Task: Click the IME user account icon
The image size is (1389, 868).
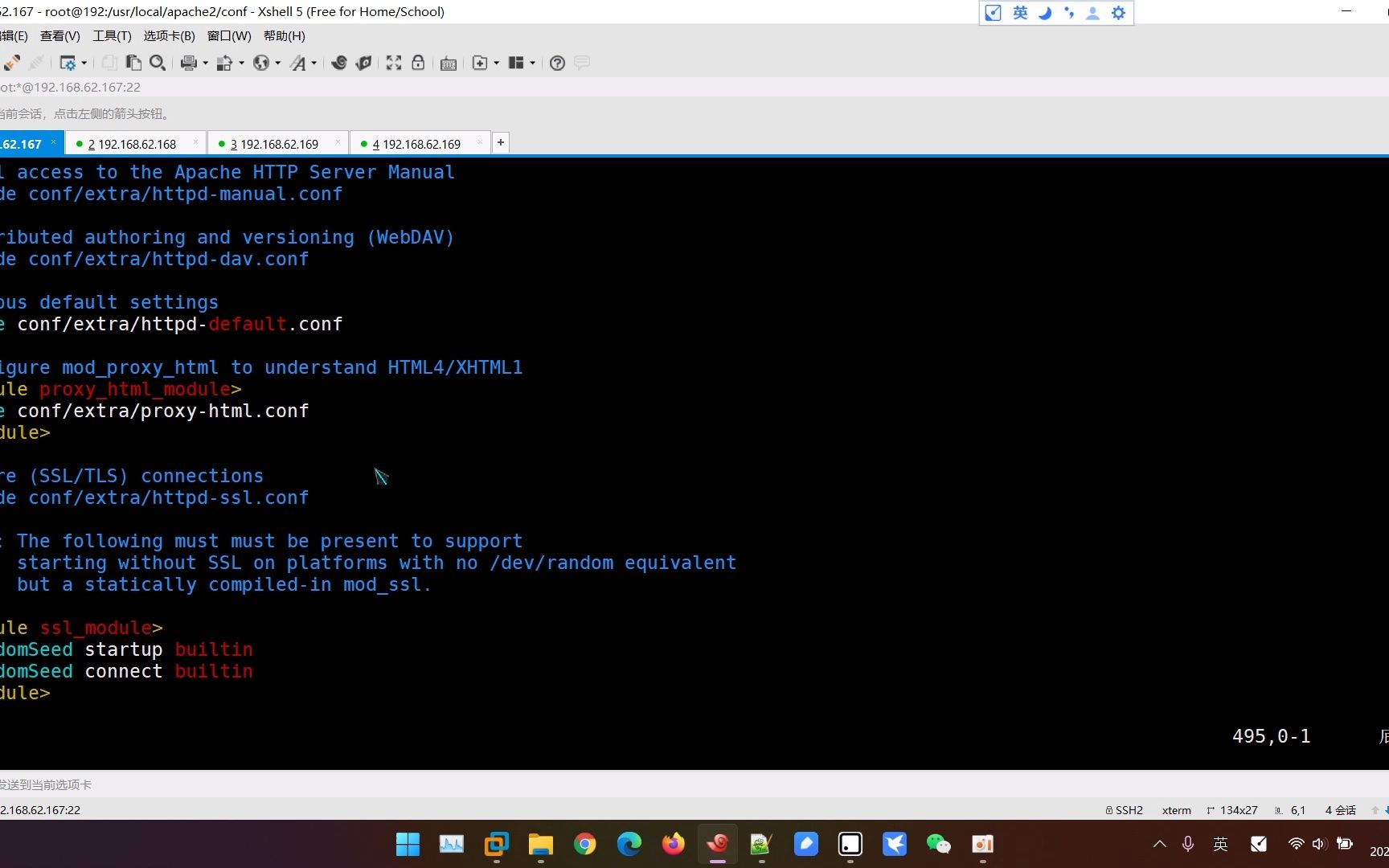Action: tap(1092, 13)
